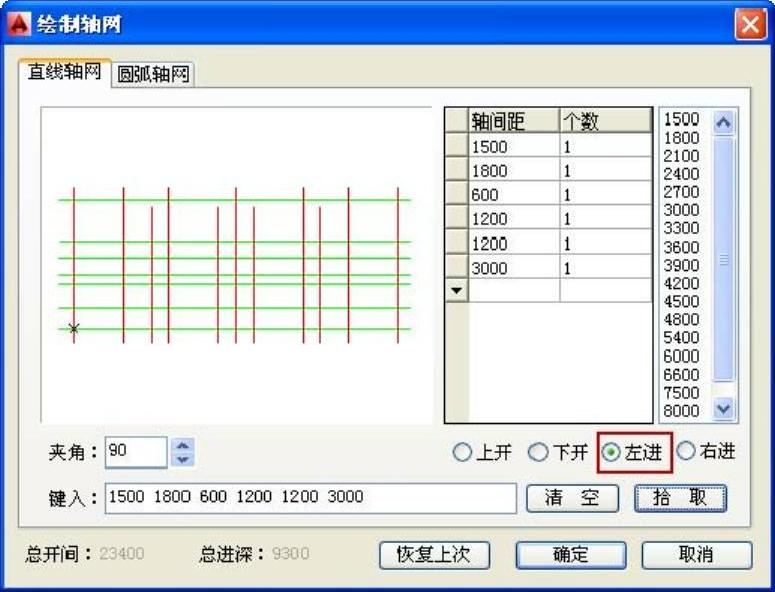Image resolution: width=775 pixels, height=592 pixels.
Task: Click the AutoCAD logo icon in title bar
Action: [x=19, y=24]
